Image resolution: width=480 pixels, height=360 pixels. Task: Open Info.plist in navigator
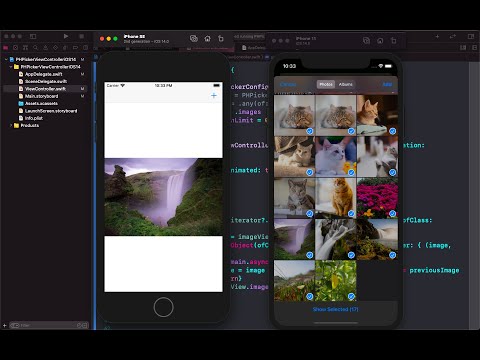[34, 118]
